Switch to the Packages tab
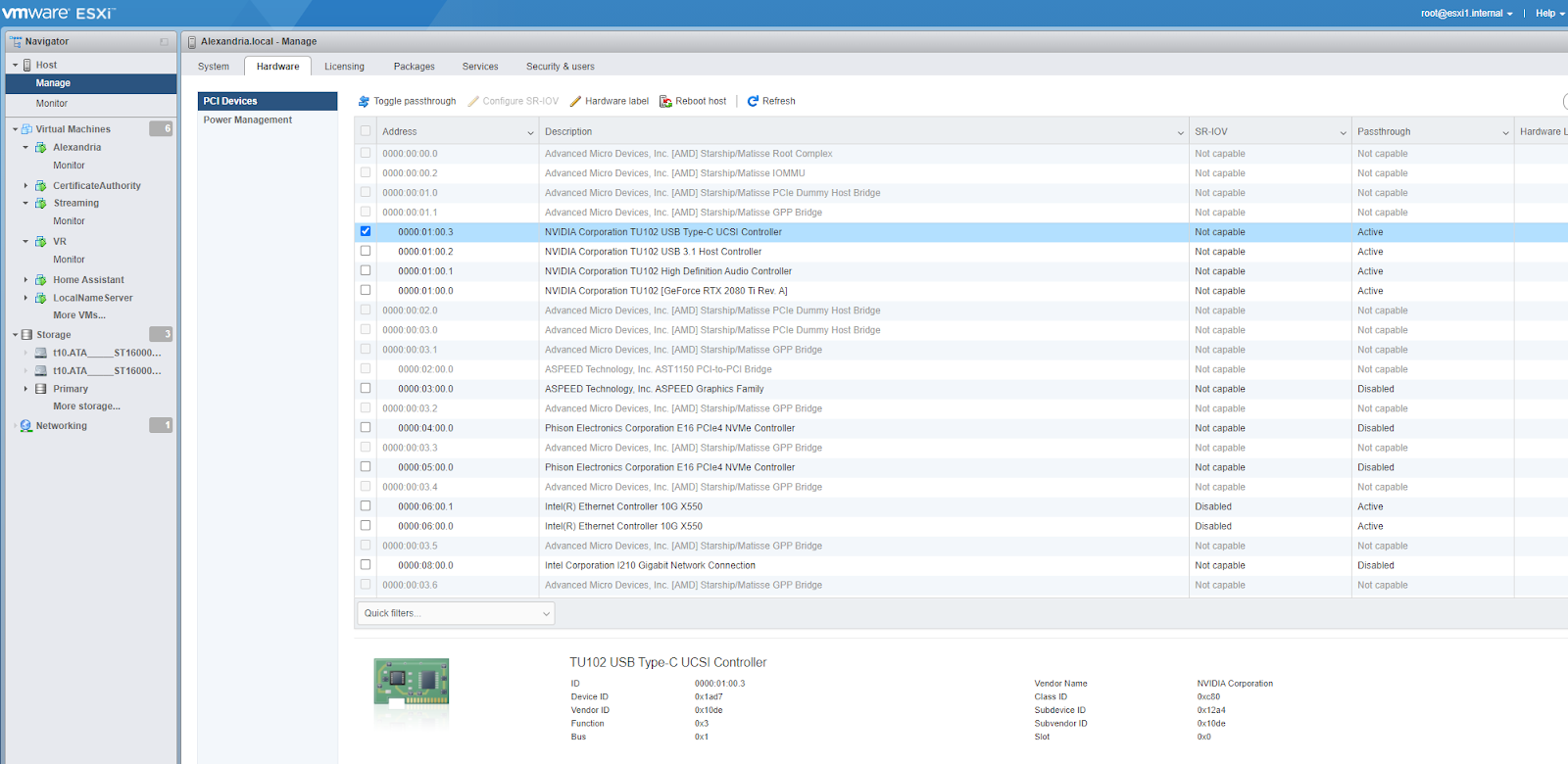The image size is (1568, 764). click(415, 67)
